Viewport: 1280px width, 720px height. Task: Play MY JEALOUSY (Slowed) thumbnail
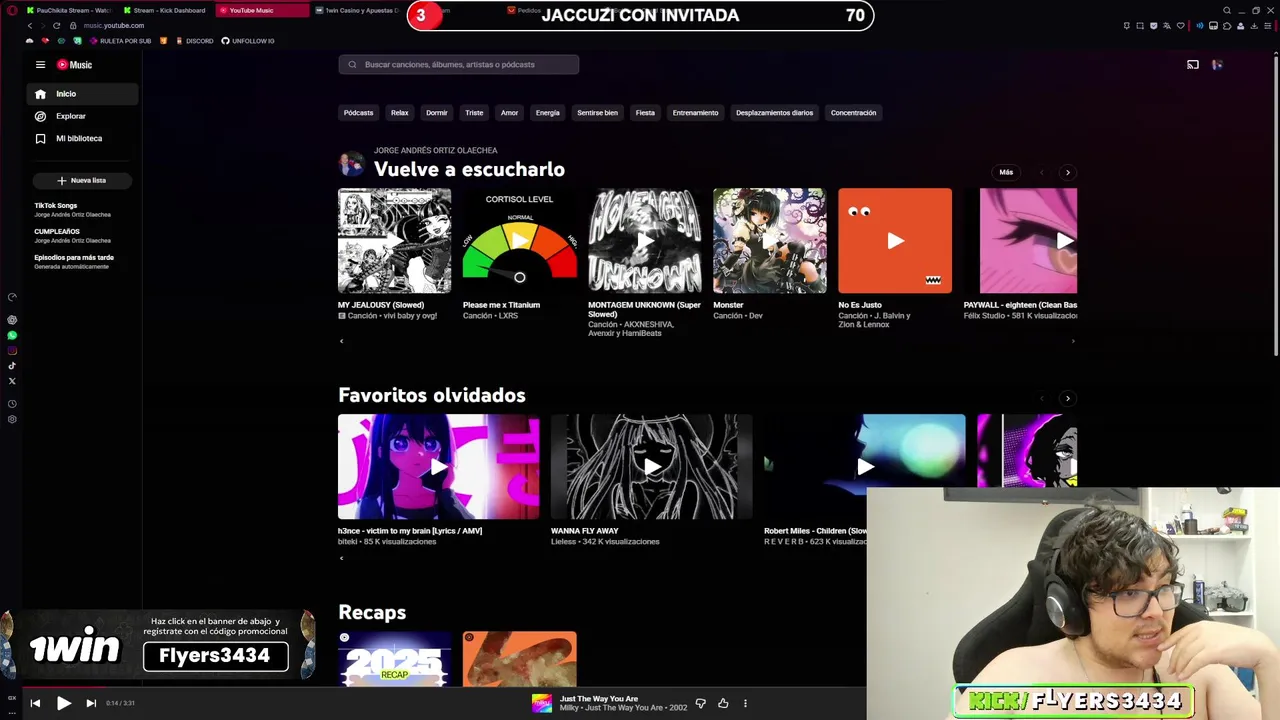[394, 241]
